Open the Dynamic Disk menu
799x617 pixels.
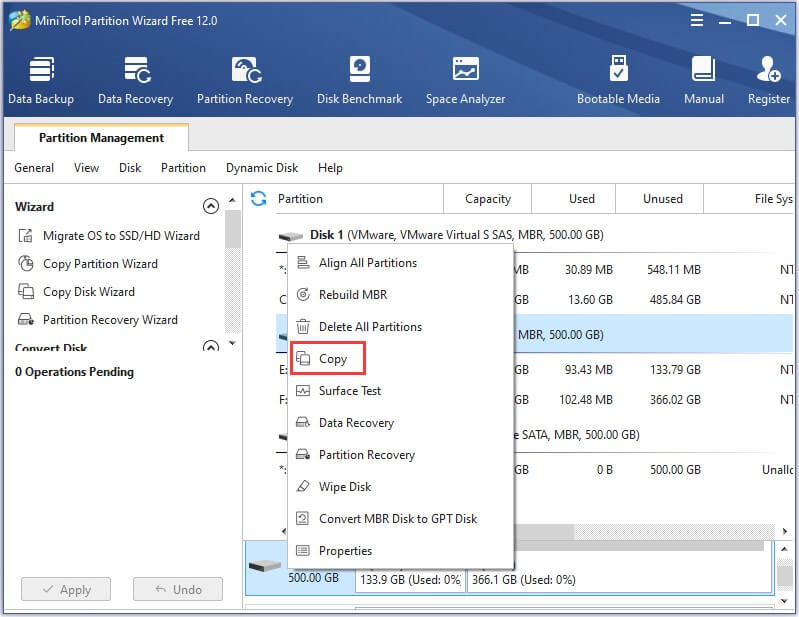(262, 168)
